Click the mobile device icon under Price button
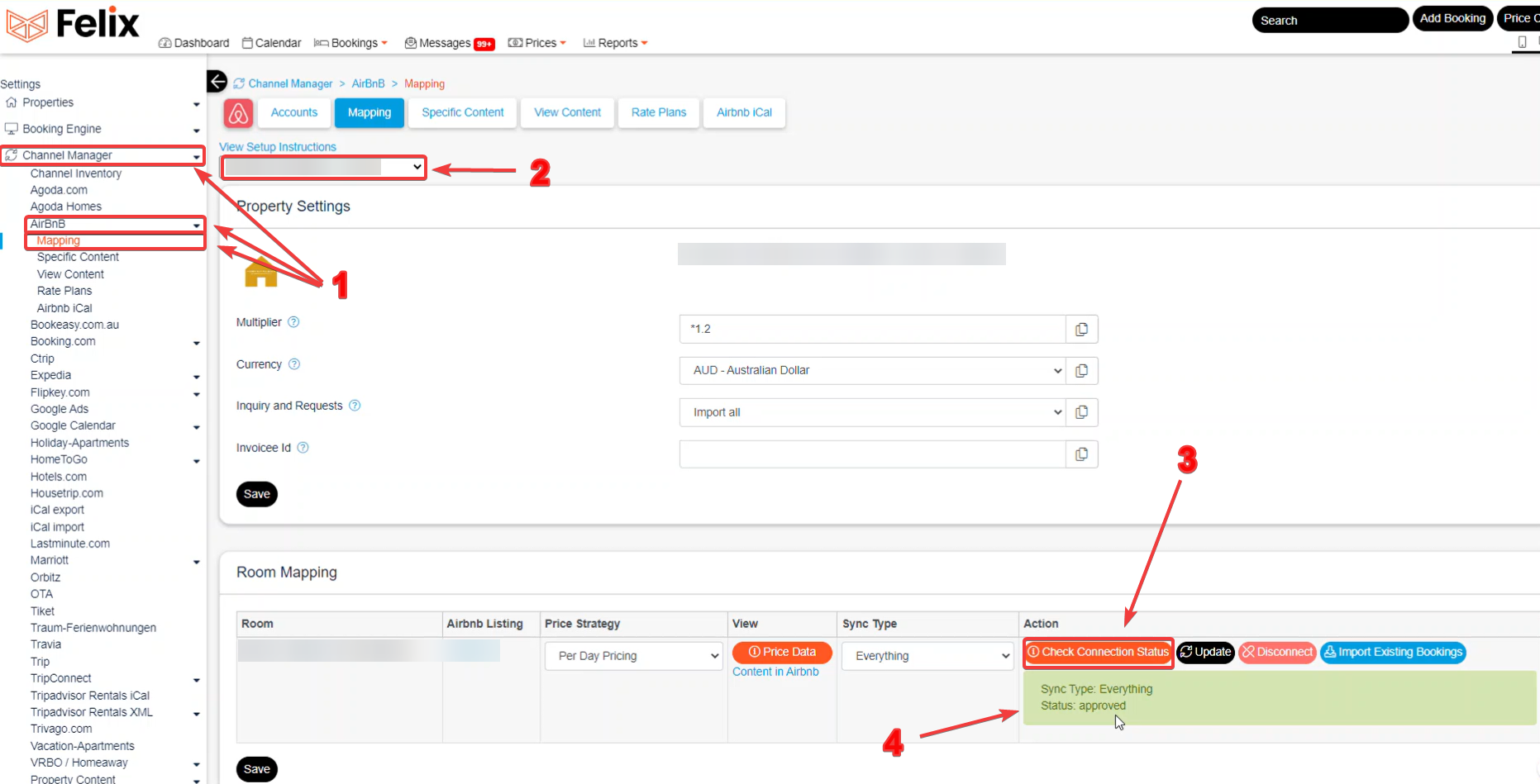 (1523, 42)
